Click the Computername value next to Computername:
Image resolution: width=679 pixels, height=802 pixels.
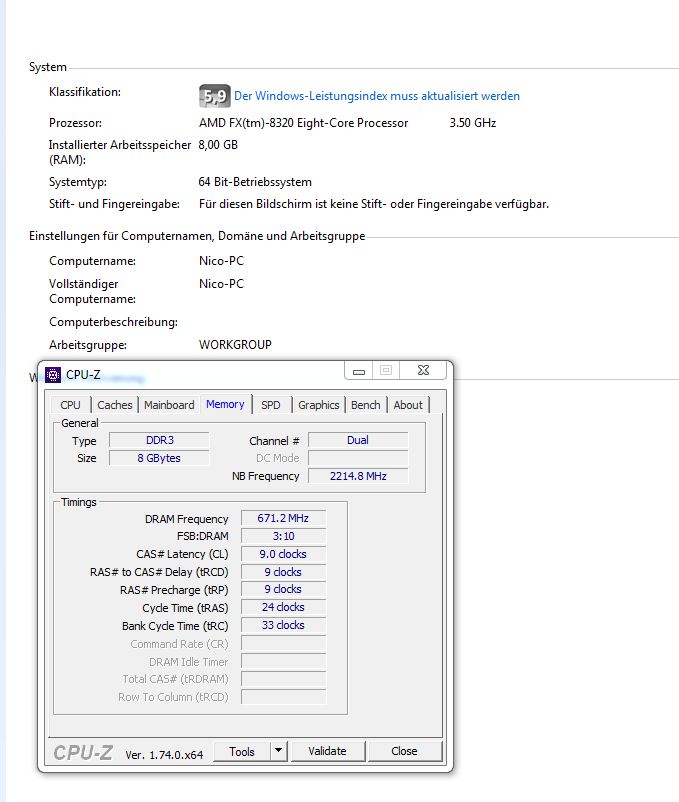(x=221, y=261)
